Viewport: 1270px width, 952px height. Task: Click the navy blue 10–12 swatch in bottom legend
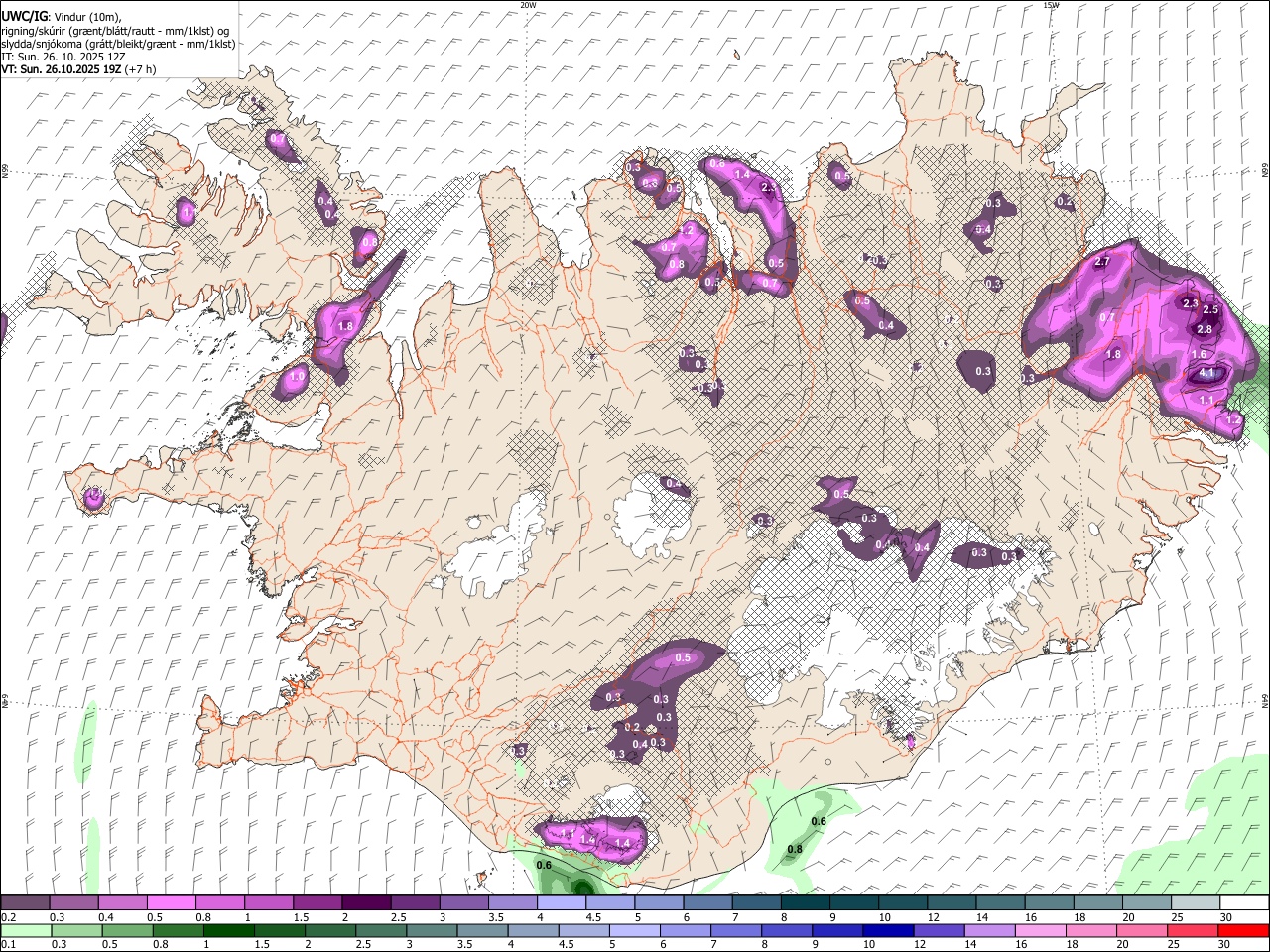coord(888,930)
